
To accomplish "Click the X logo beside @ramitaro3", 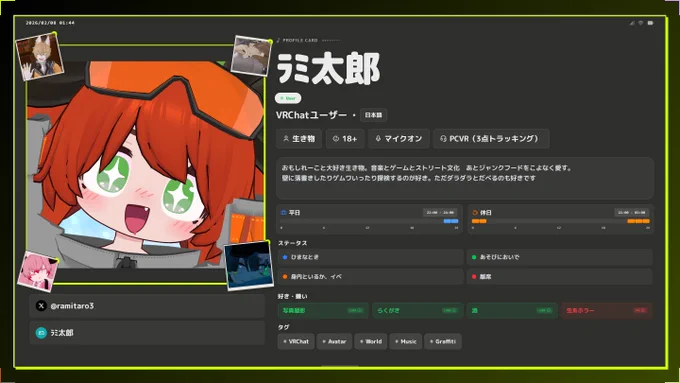I will [41, 306].
